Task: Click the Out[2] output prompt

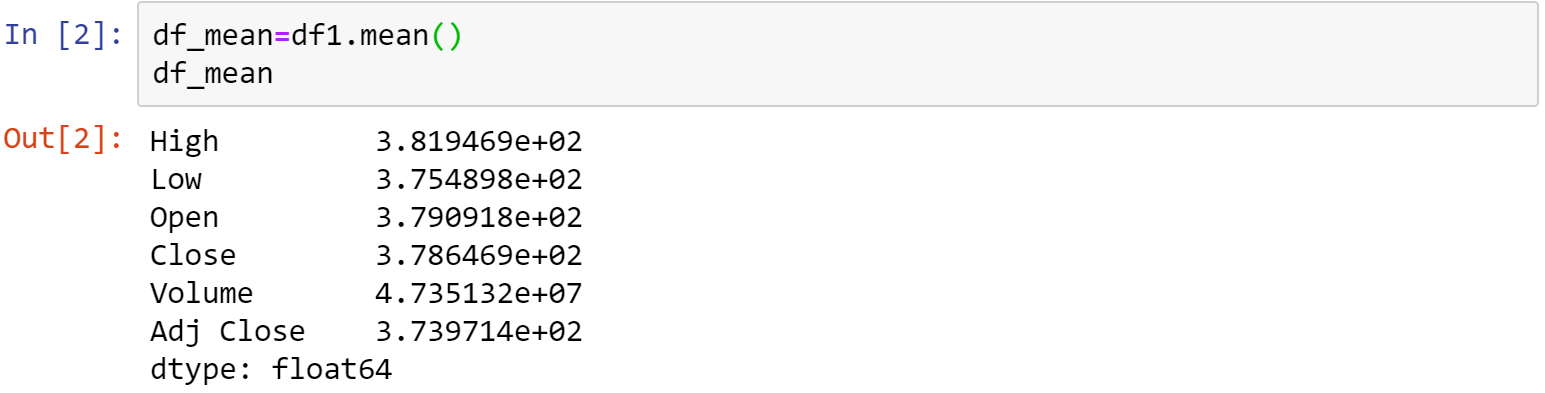Action: [x=64, y=139]
